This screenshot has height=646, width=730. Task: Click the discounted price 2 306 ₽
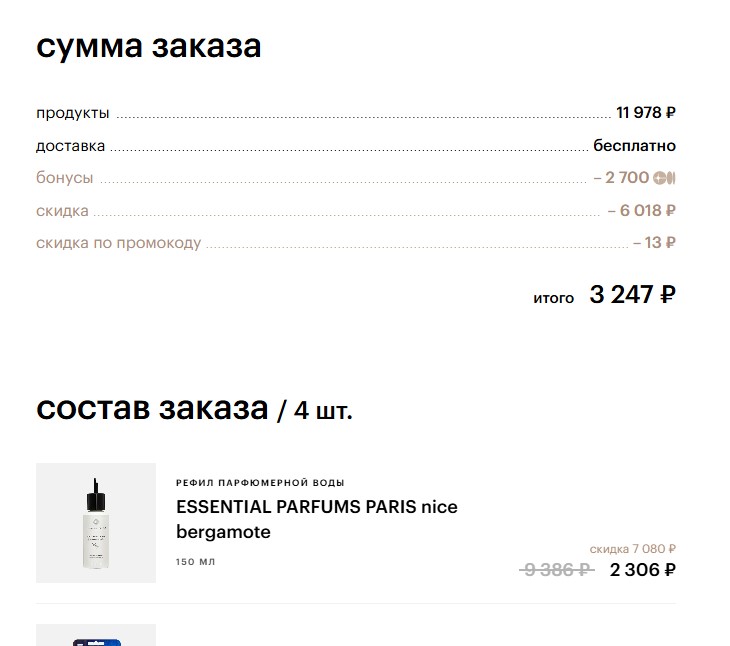coord(643,570)
